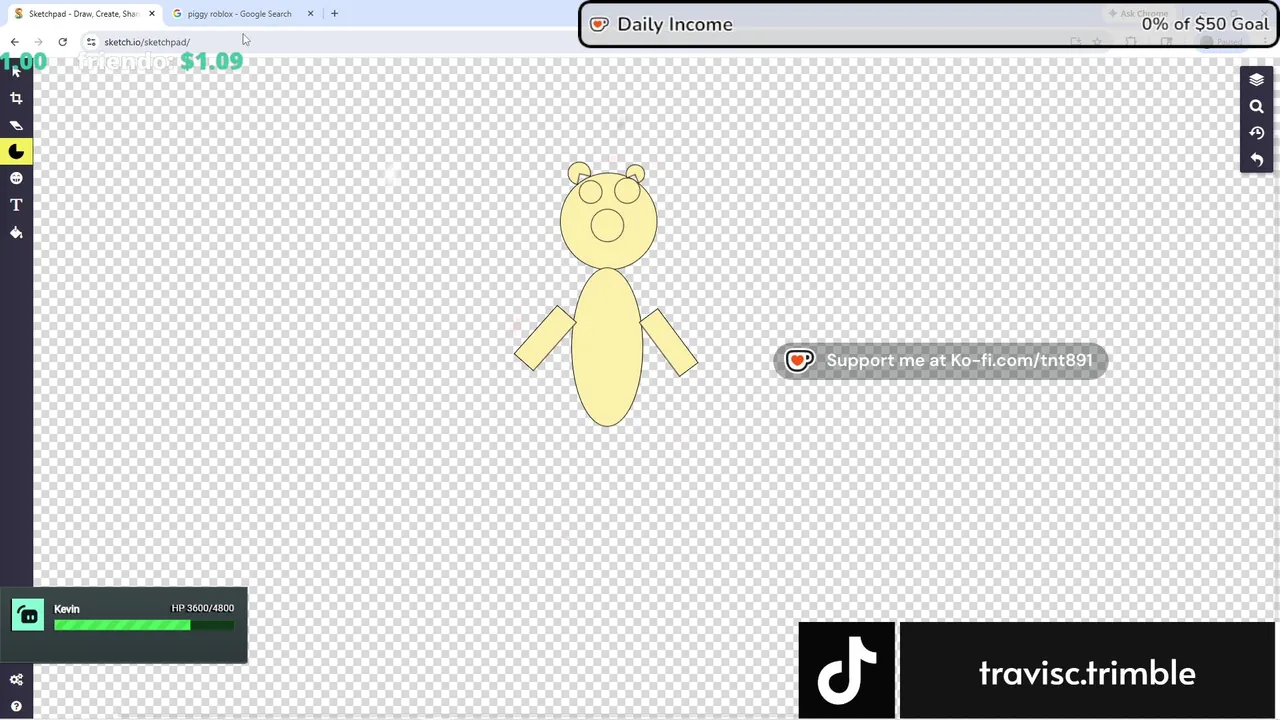Click Kevin's green avatar icon
The height and width of the screenshot is (720, 1280).
pyautogui.click(x=29, y=616)
